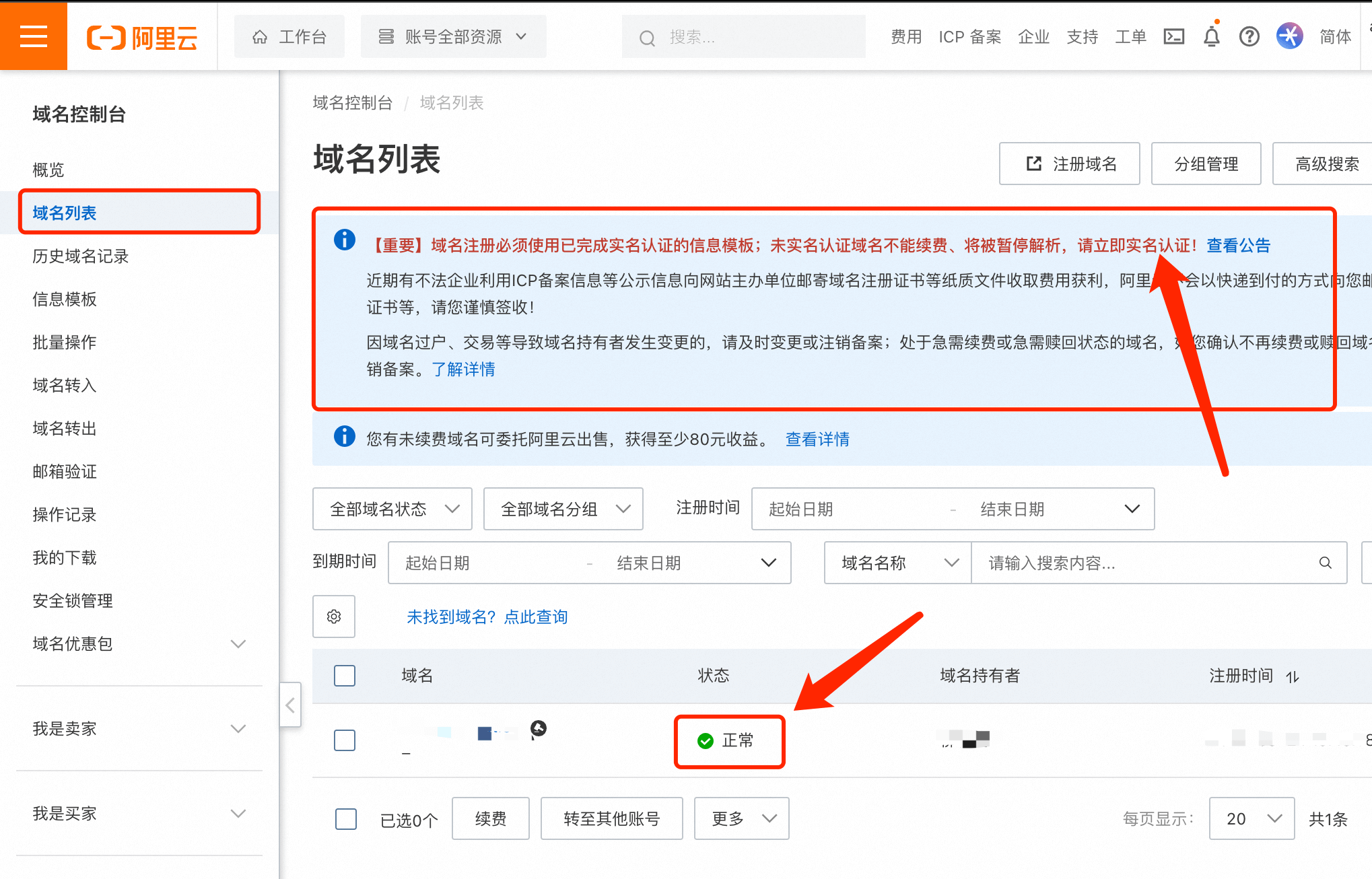1372x879 pixels.
Task: Open the ICP 备案 menu
Action: [970, 37]
